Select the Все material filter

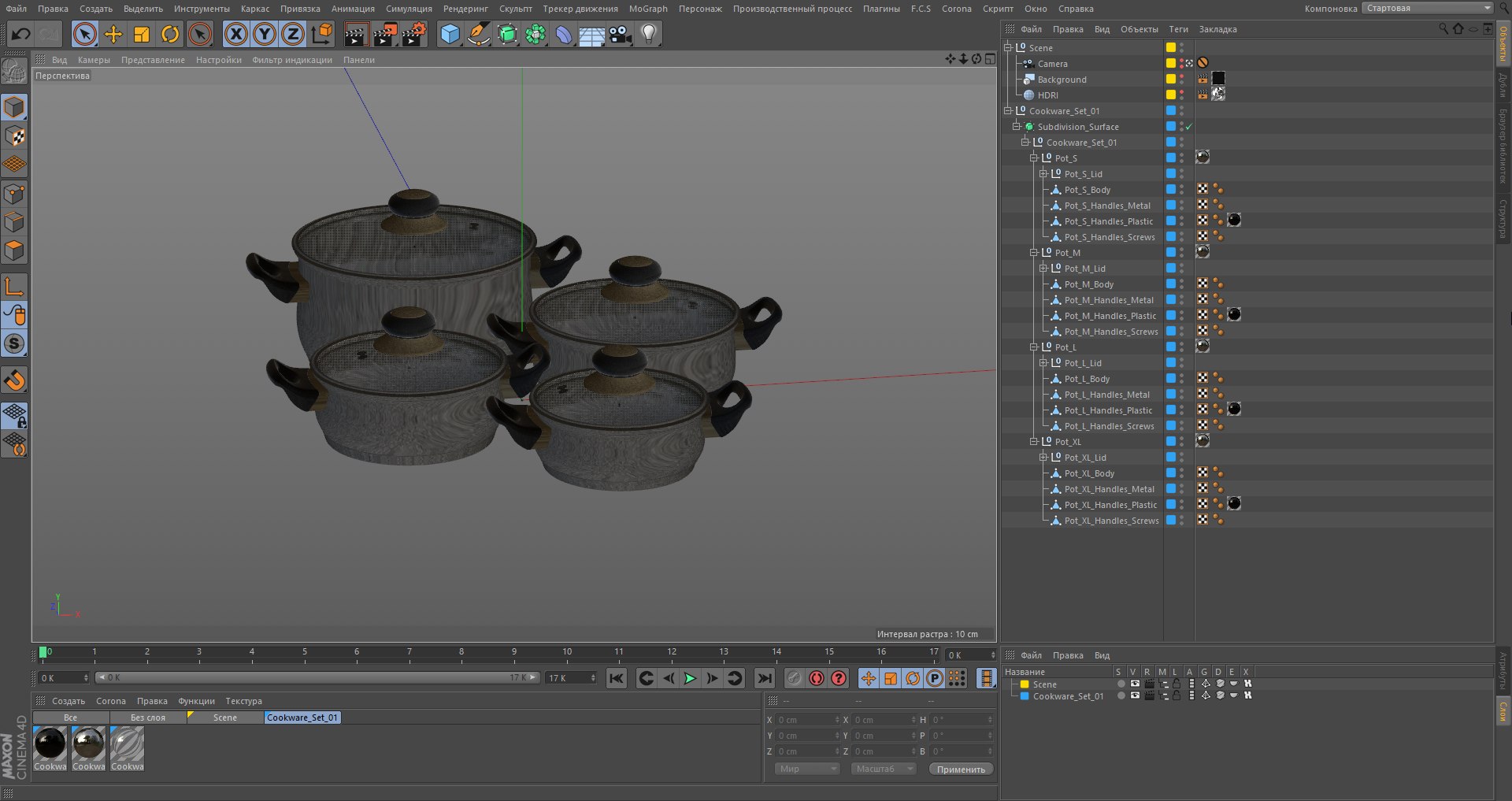pos(71,718)
